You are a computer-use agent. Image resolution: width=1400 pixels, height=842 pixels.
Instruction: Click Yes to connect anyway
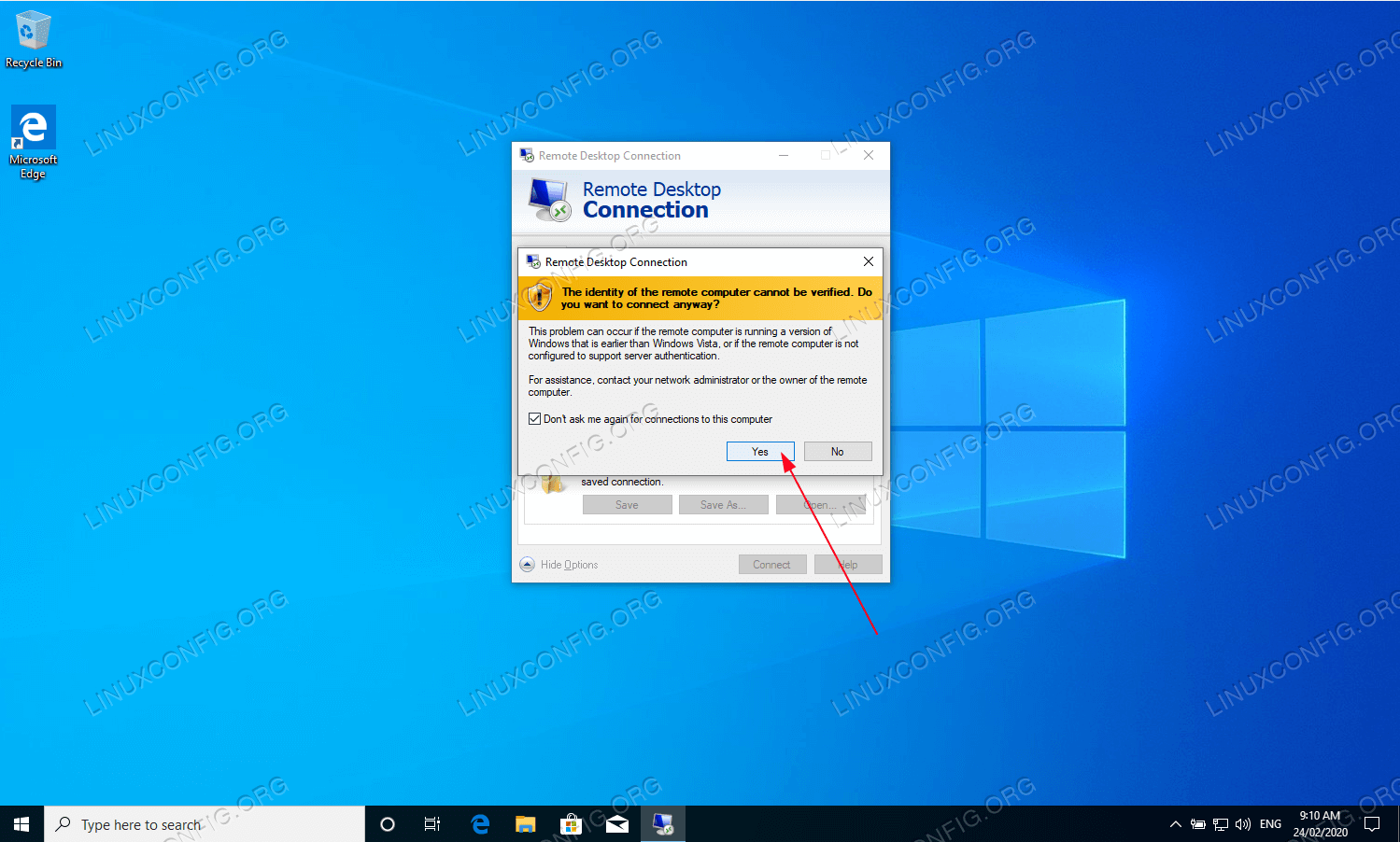coord(760,452)
